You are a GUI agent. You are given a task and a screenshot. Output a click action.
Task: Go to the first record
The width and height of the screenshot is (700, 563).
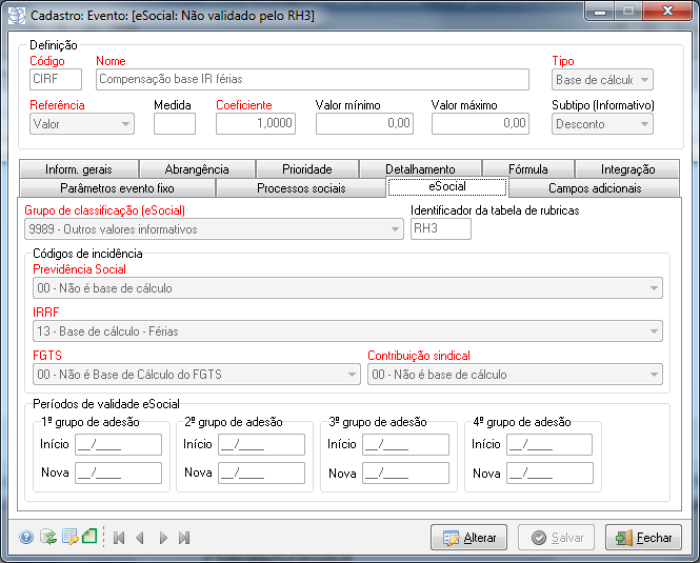(119, 538)
